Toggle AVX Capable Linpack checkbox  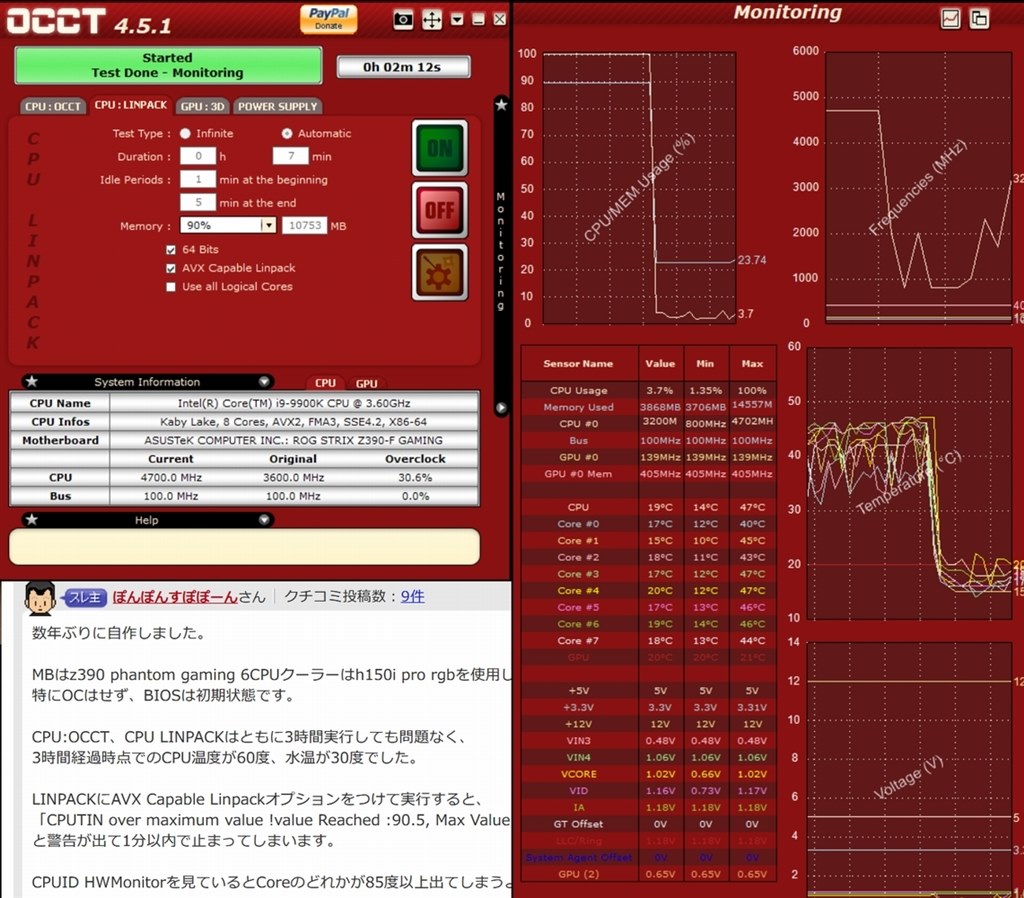171,268
